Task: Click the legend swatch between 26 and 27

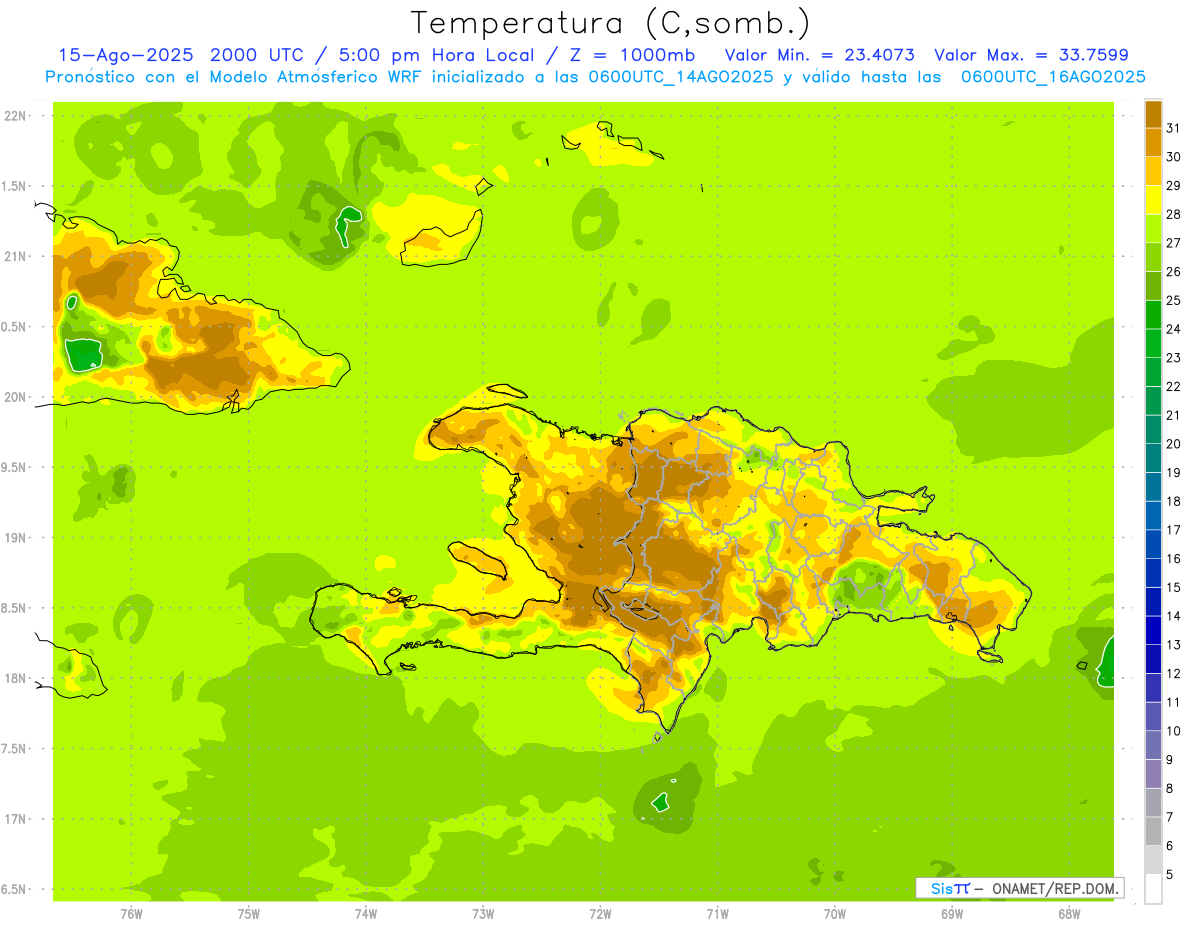Action: (x=1153, y=257)
